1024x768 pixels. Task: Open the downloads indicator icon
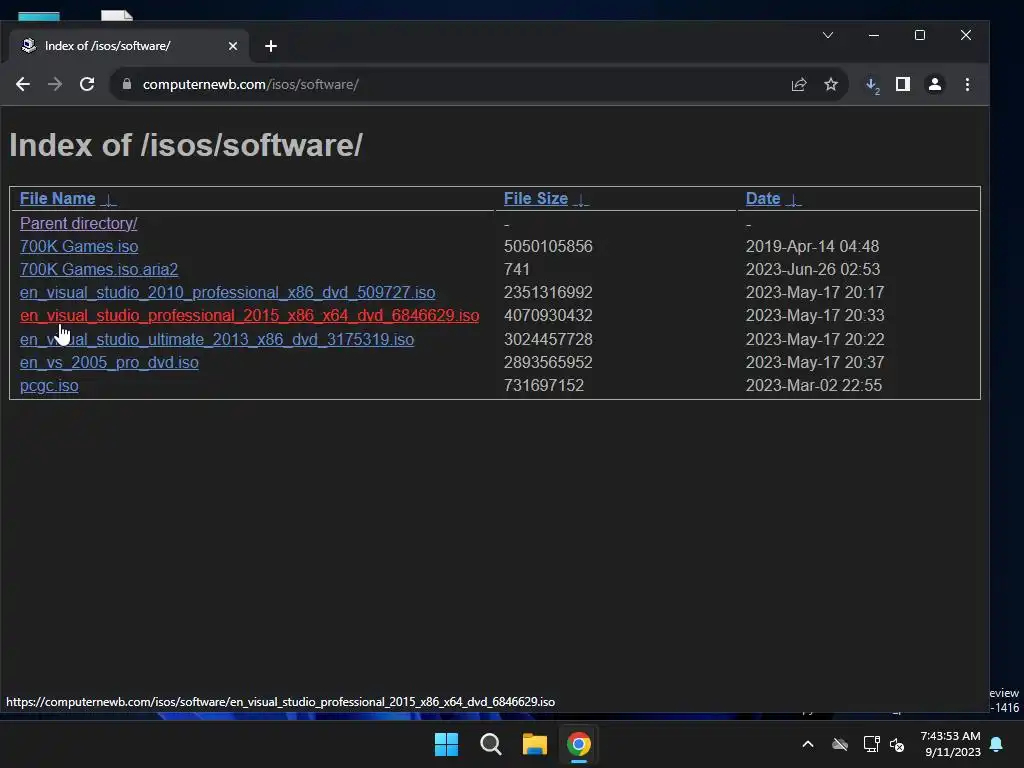pos(872,85)
